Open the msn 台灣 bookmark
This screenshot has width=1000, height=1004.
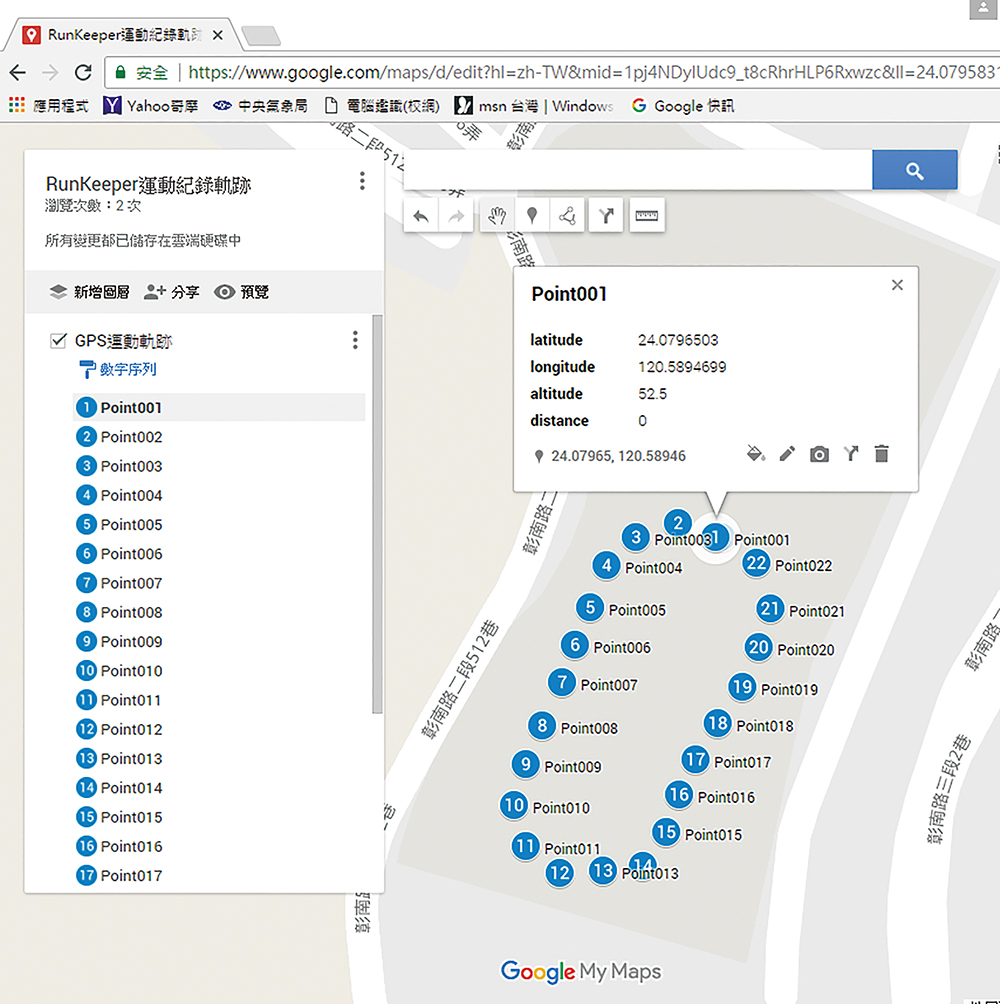coord(534,106)
